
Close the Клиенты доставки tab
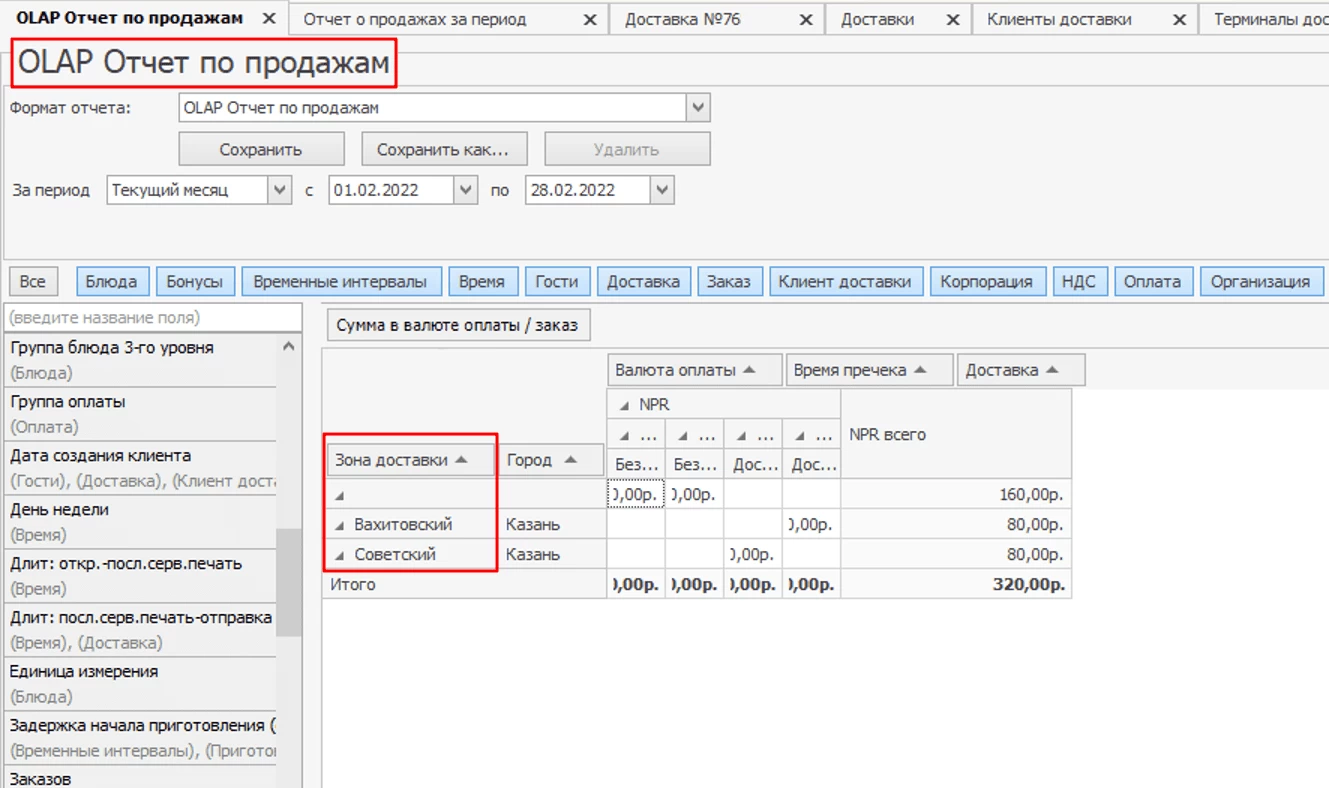pyautogui.click(x=1180, y=20)
